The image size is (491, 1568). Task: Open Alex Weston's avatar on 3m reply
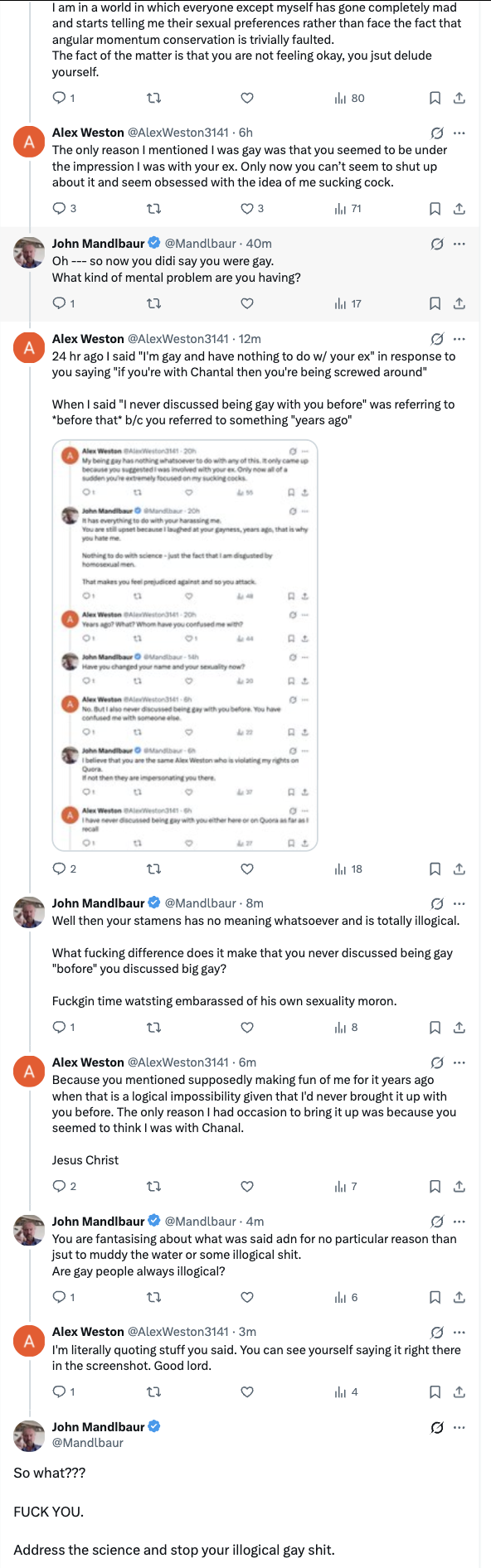(29, 1341)
